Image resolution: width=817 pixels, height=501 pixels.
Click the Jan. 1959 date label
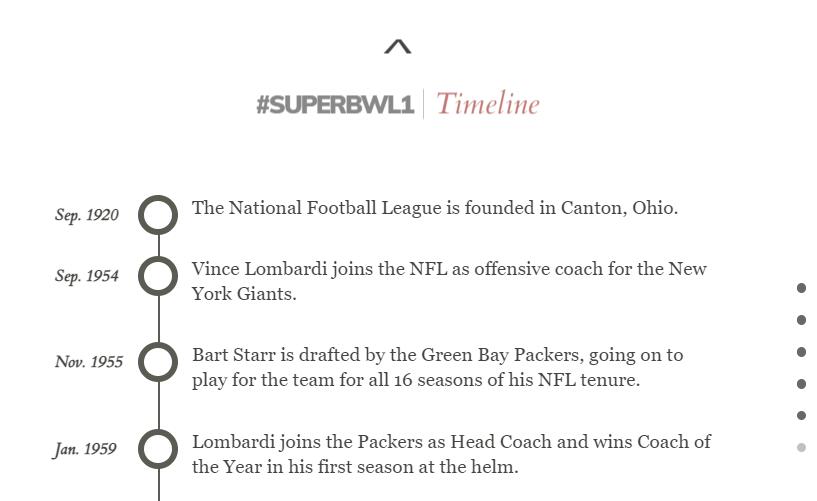[x=85, y=449]
